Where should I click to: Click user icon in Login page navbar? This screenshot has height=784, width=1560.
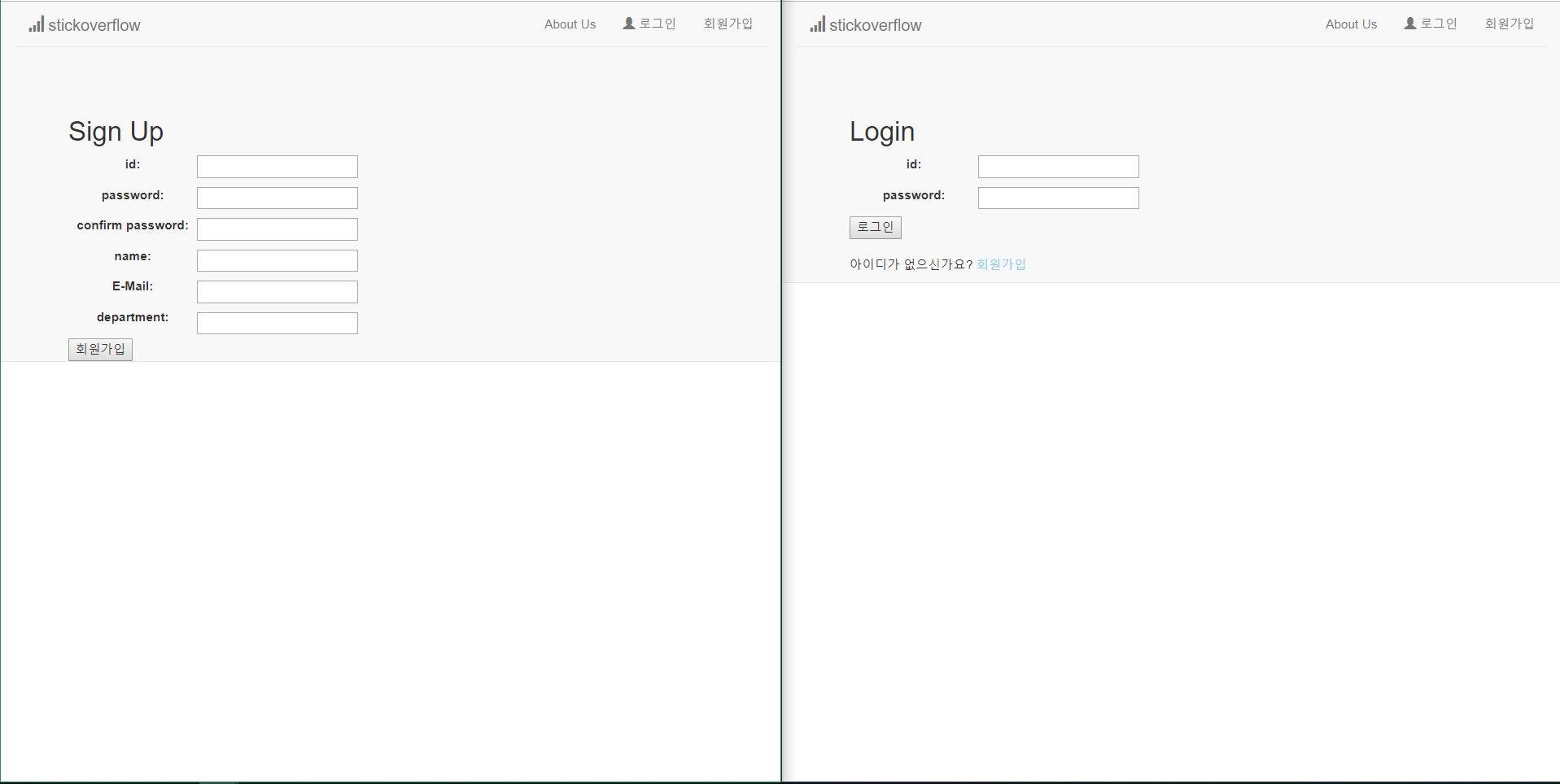point(1410,24)
